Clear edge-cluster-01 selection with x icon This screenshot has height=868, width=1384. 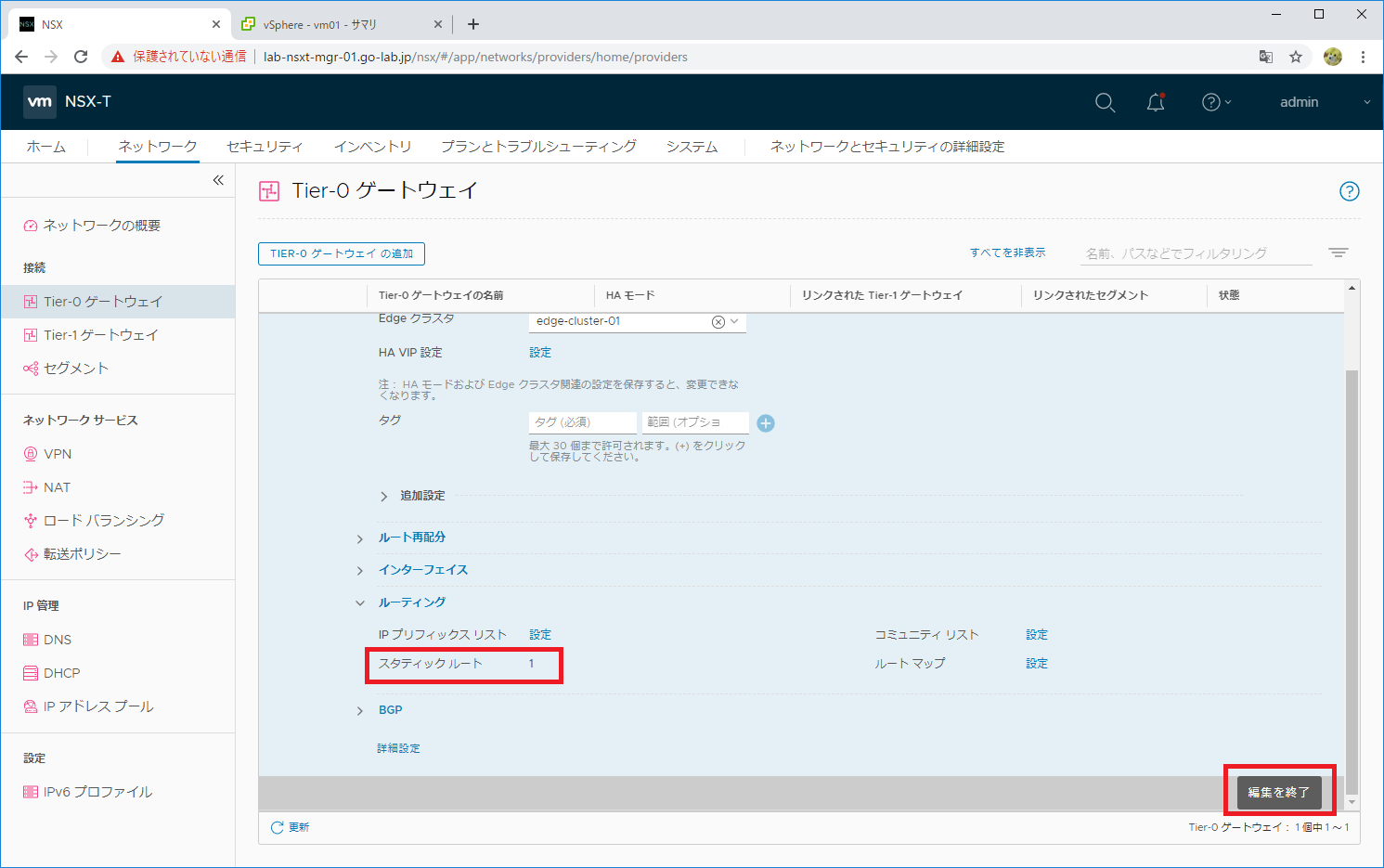pos(718,322)
